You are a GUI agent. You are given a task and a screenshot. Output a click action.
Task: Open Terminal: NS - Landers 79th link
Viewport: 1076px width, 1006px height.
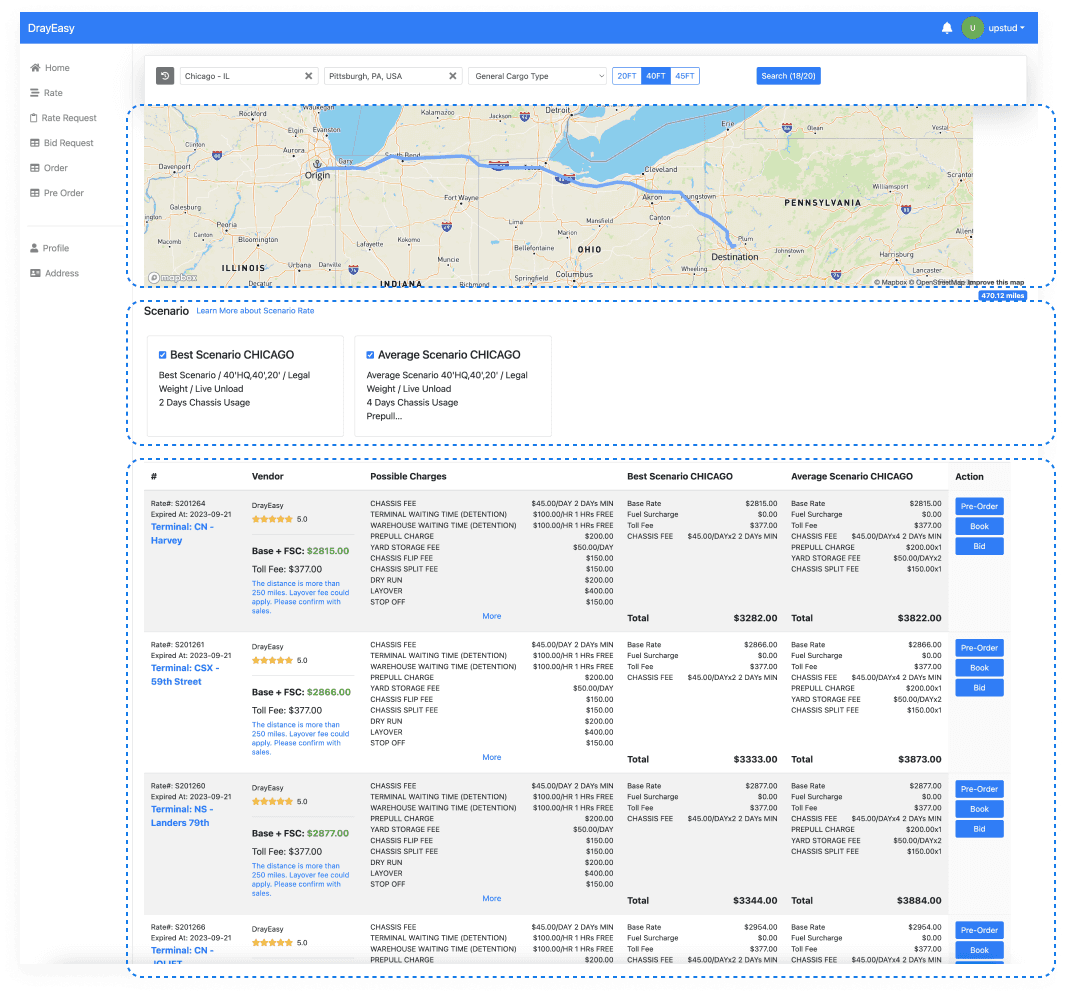pyautogui.click(x=182, y=816)
